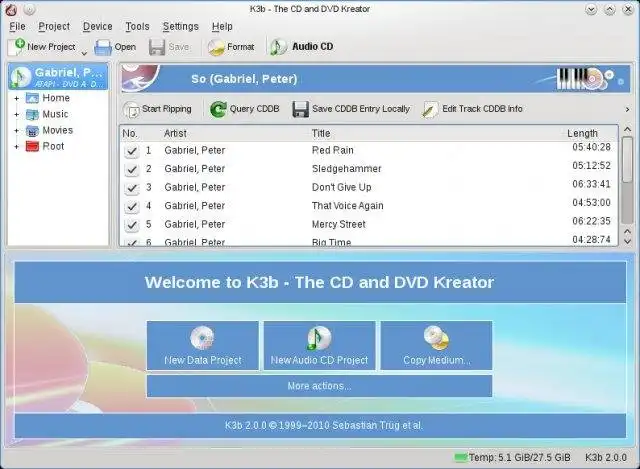Expand the Music tree node
Image resolution: width=640 pixels, height=469 pixels.
[x=17, y=114]
